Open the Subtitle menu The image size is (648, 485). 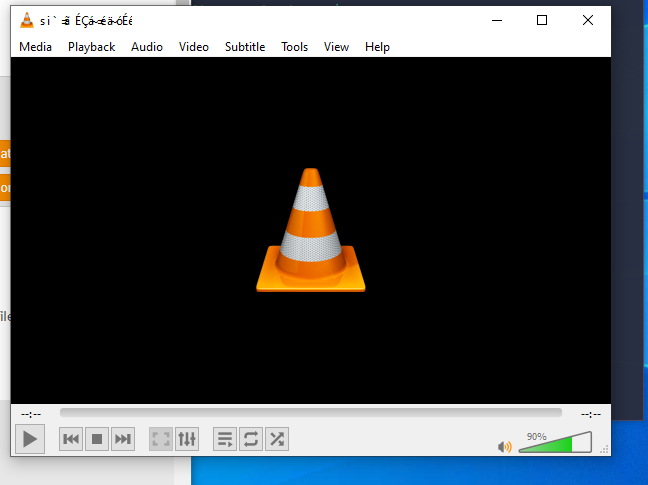[x=245, y=47]
